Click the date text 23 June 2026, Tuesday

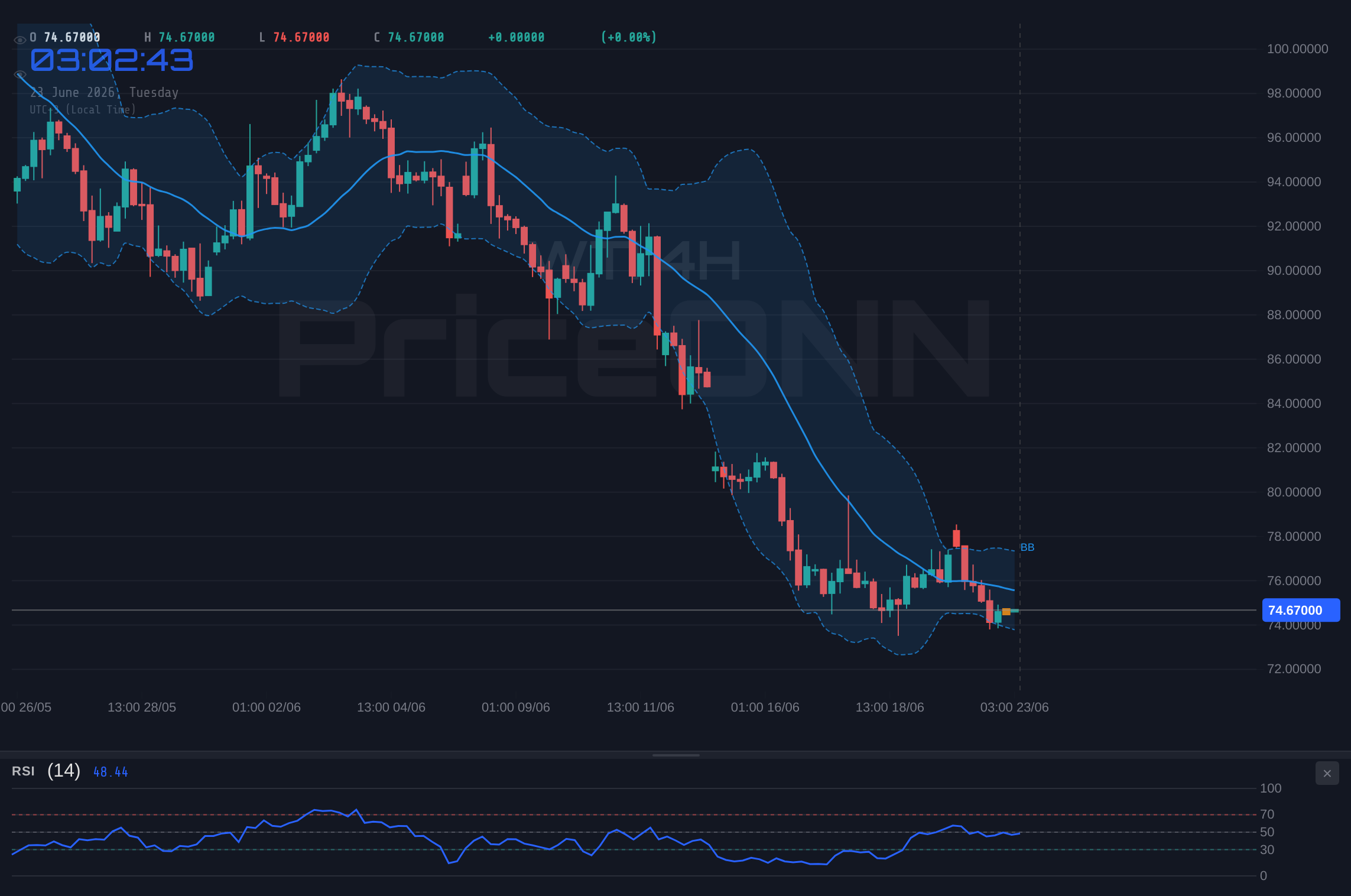[104, 92]
